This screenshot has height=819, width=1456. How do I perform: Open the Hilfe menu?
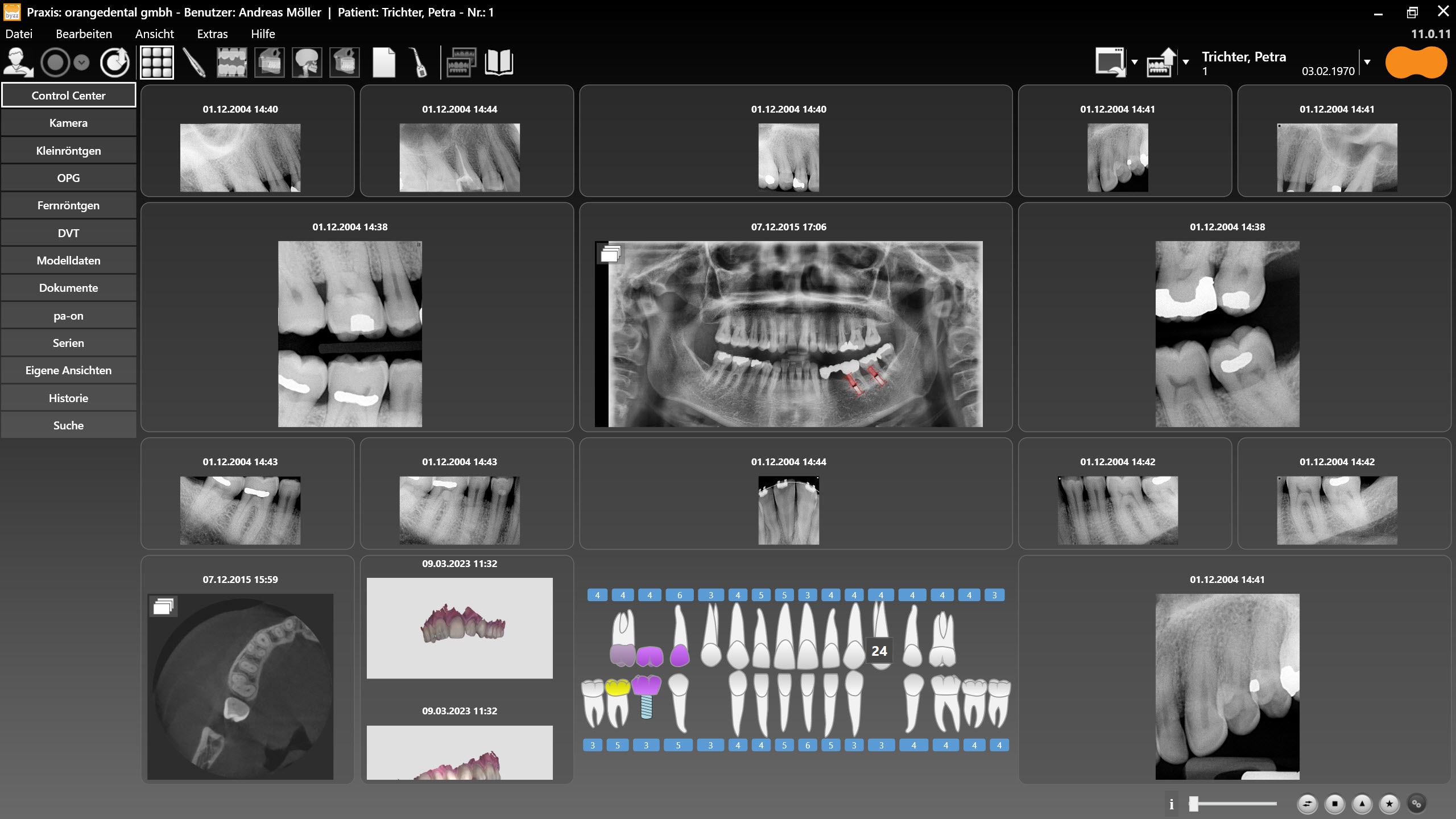click(263, 34)
